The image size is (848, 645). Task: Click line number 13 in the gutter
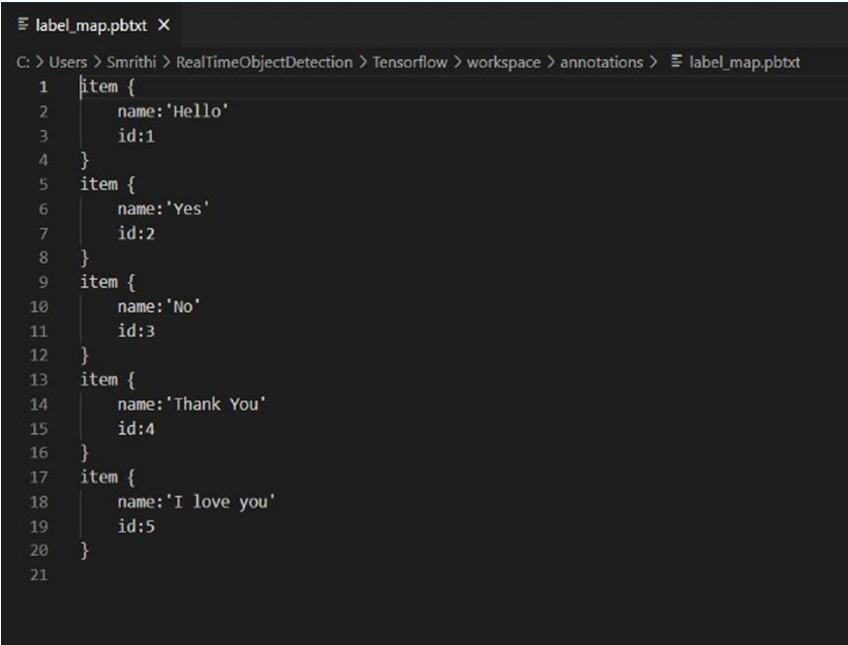[39, 379]
